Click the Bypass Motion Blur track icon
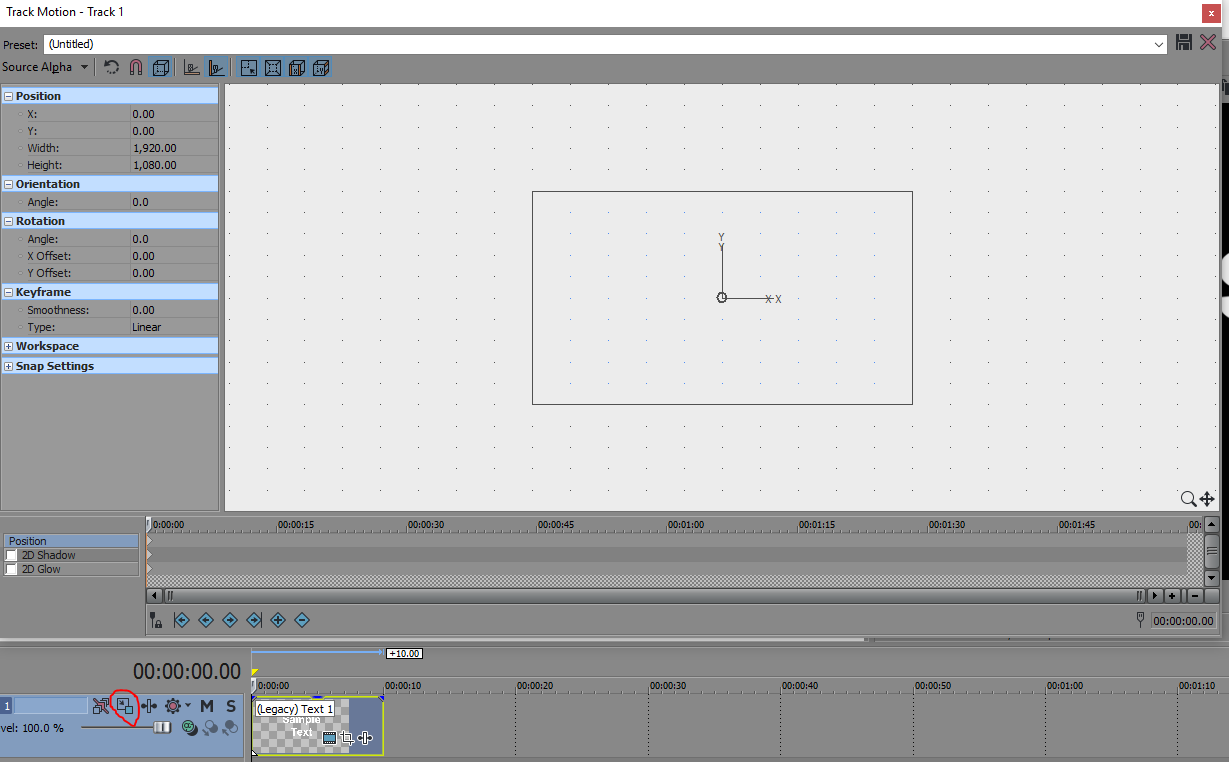Screen dimensions: 1229x762 [100, 706]
